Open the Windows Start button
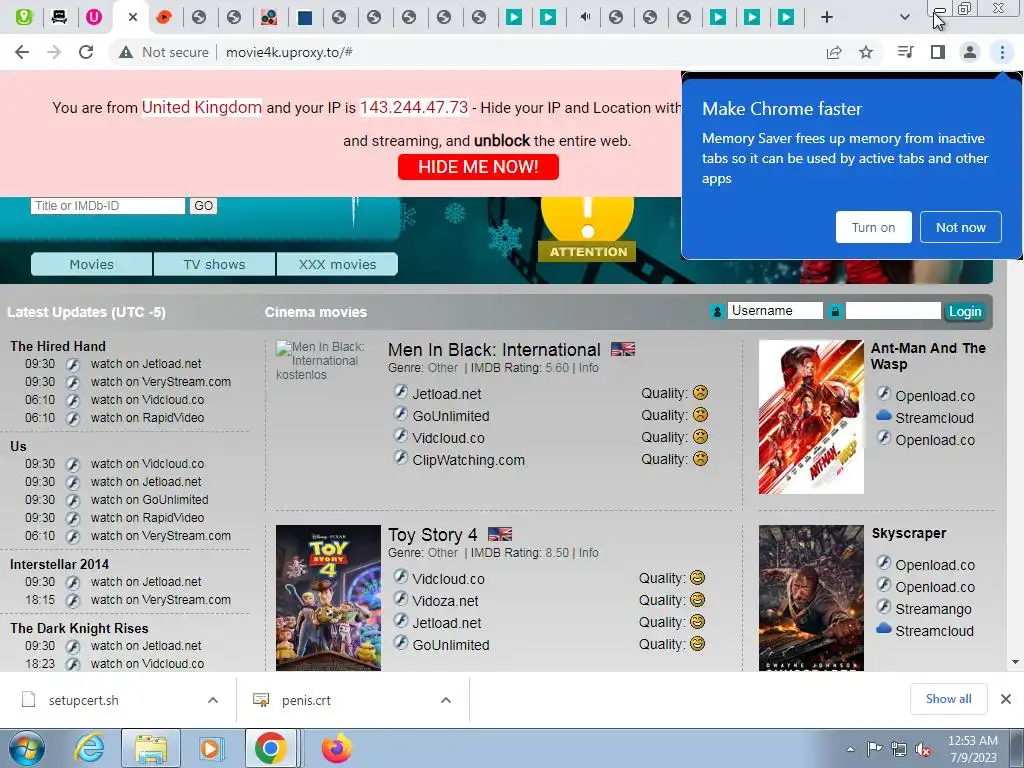 [x=25, y=748]
